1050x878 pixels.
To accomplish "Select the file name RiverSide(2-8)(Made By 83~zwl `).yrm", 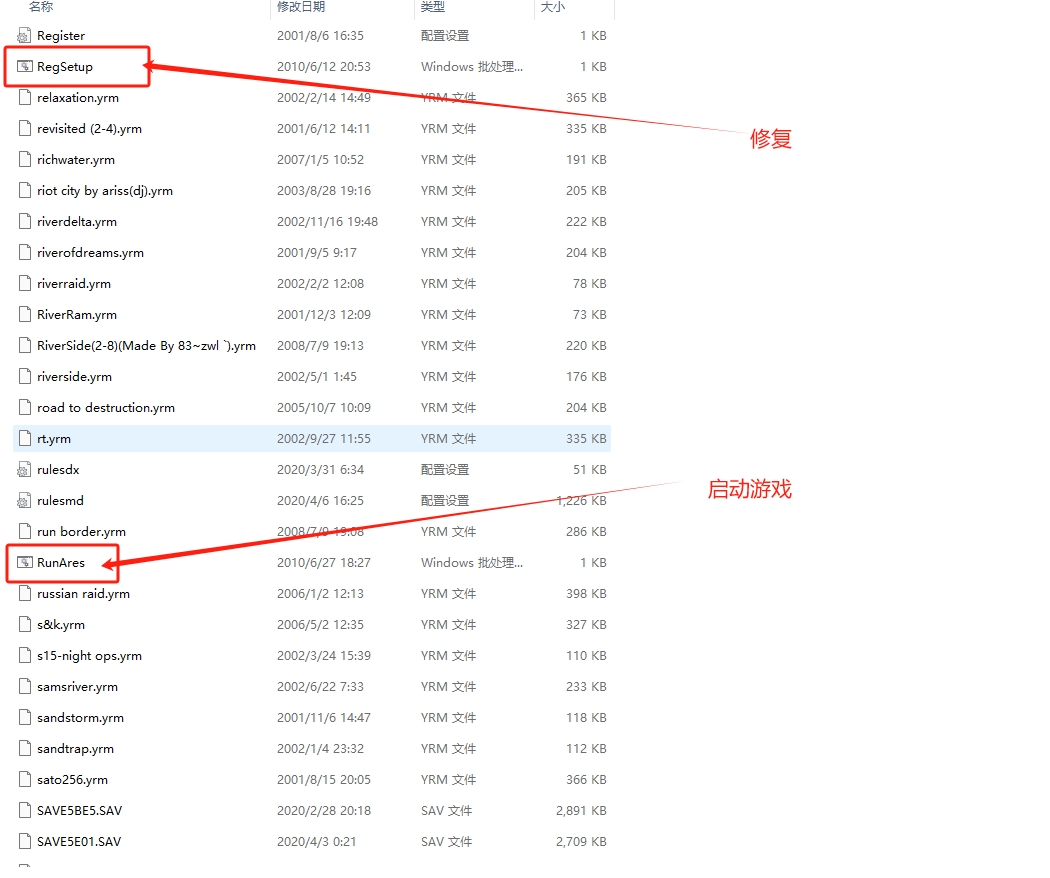I will pyautogui.click(x=146, y=346).
